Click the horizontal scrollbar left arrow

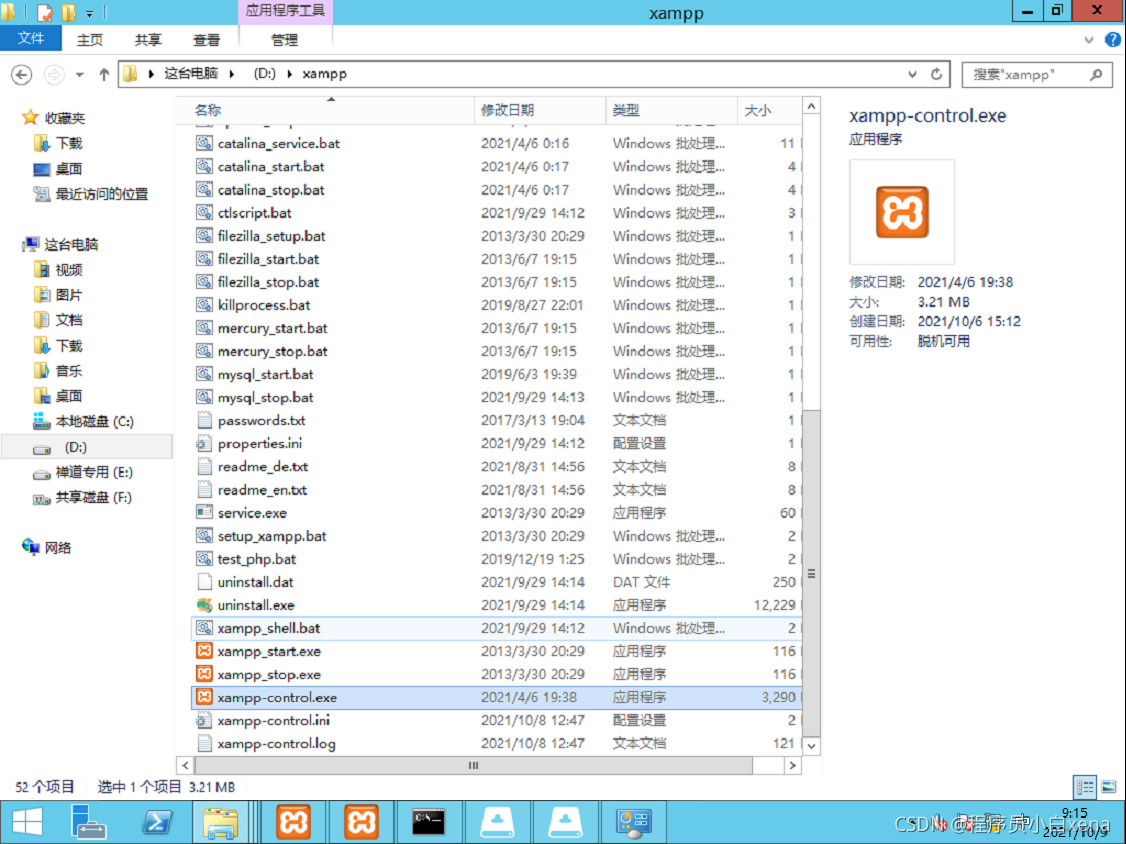point(185,765)
